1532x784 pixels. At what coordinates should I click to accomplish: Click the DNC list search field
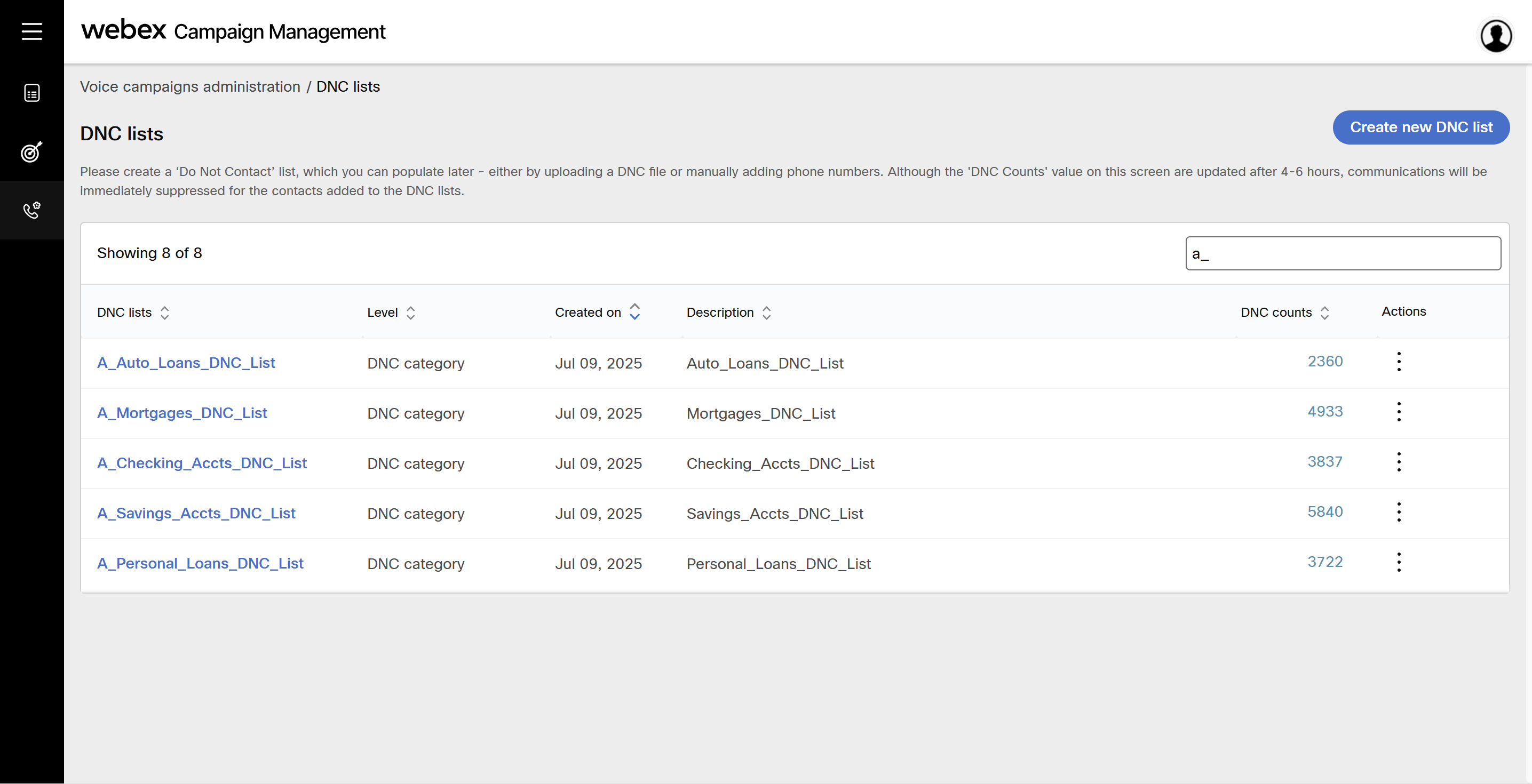tap(1342, 254)
